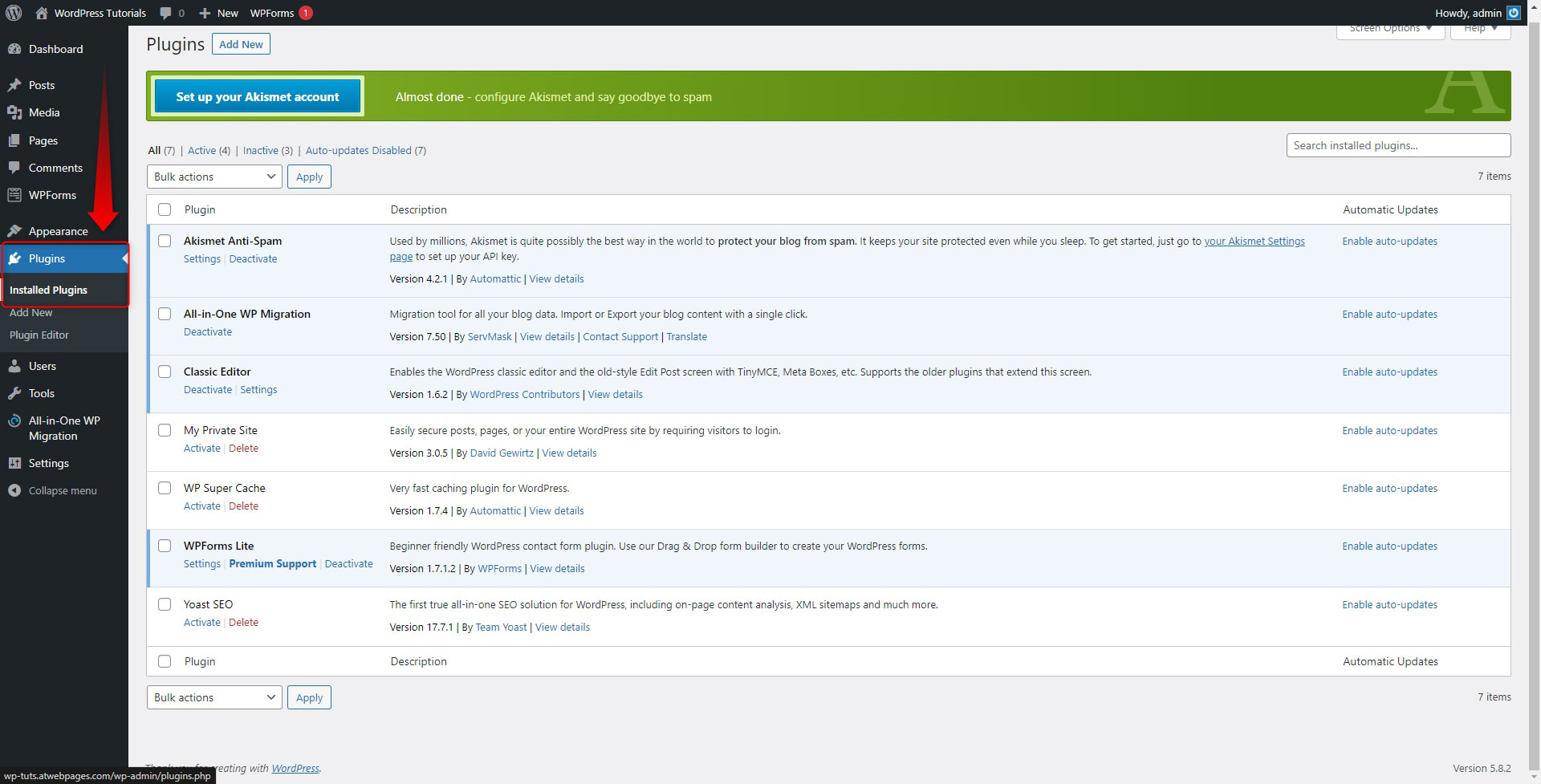This screenshot has height=784, width=1541.
Task: Select the Classic Editor checkbox
Action: click(165, 372)
